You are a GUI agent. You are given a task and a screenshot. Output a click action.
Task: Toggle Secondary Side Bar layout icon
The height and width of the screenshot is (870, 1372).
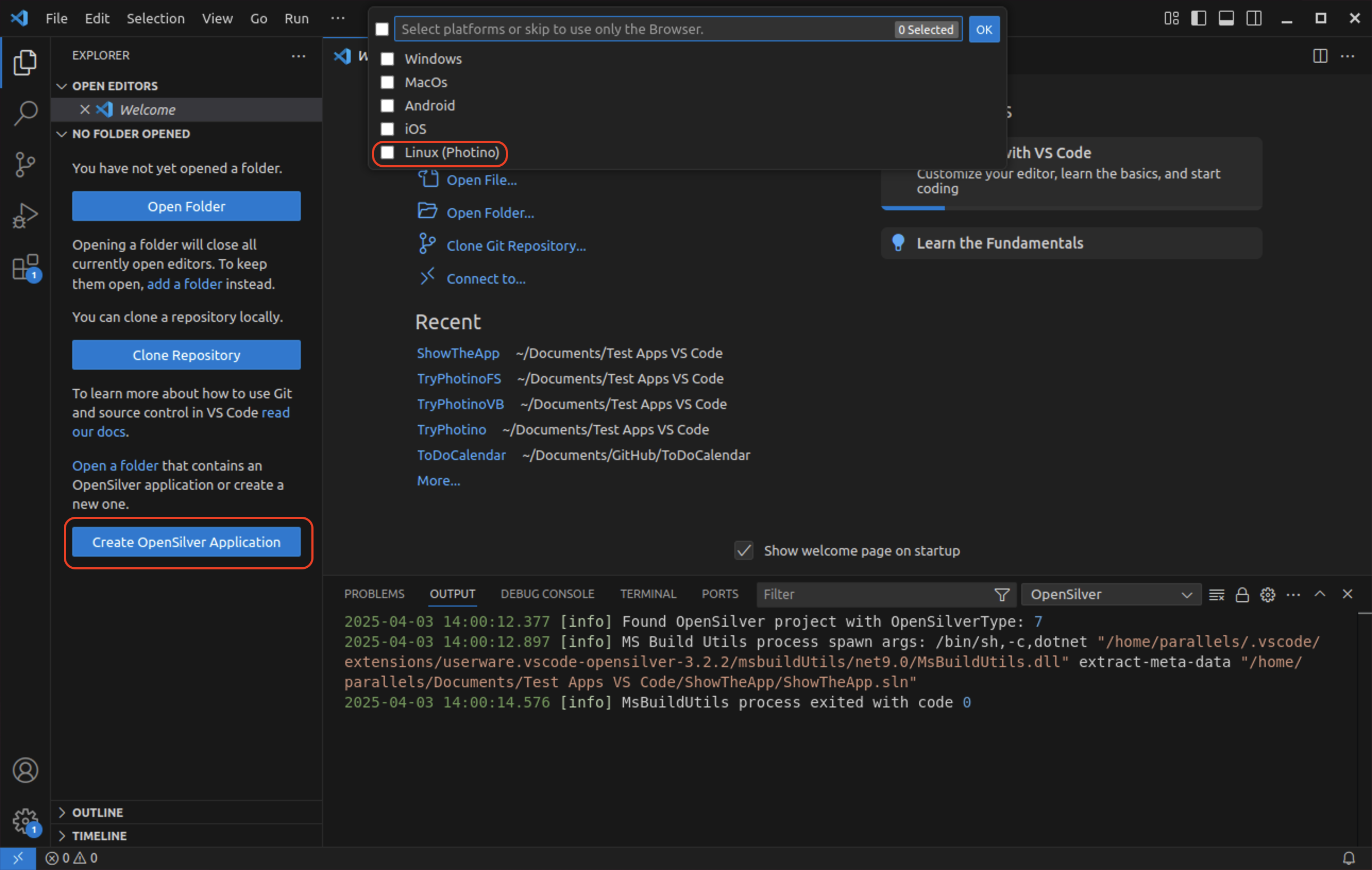click(x=1254, y=18)
